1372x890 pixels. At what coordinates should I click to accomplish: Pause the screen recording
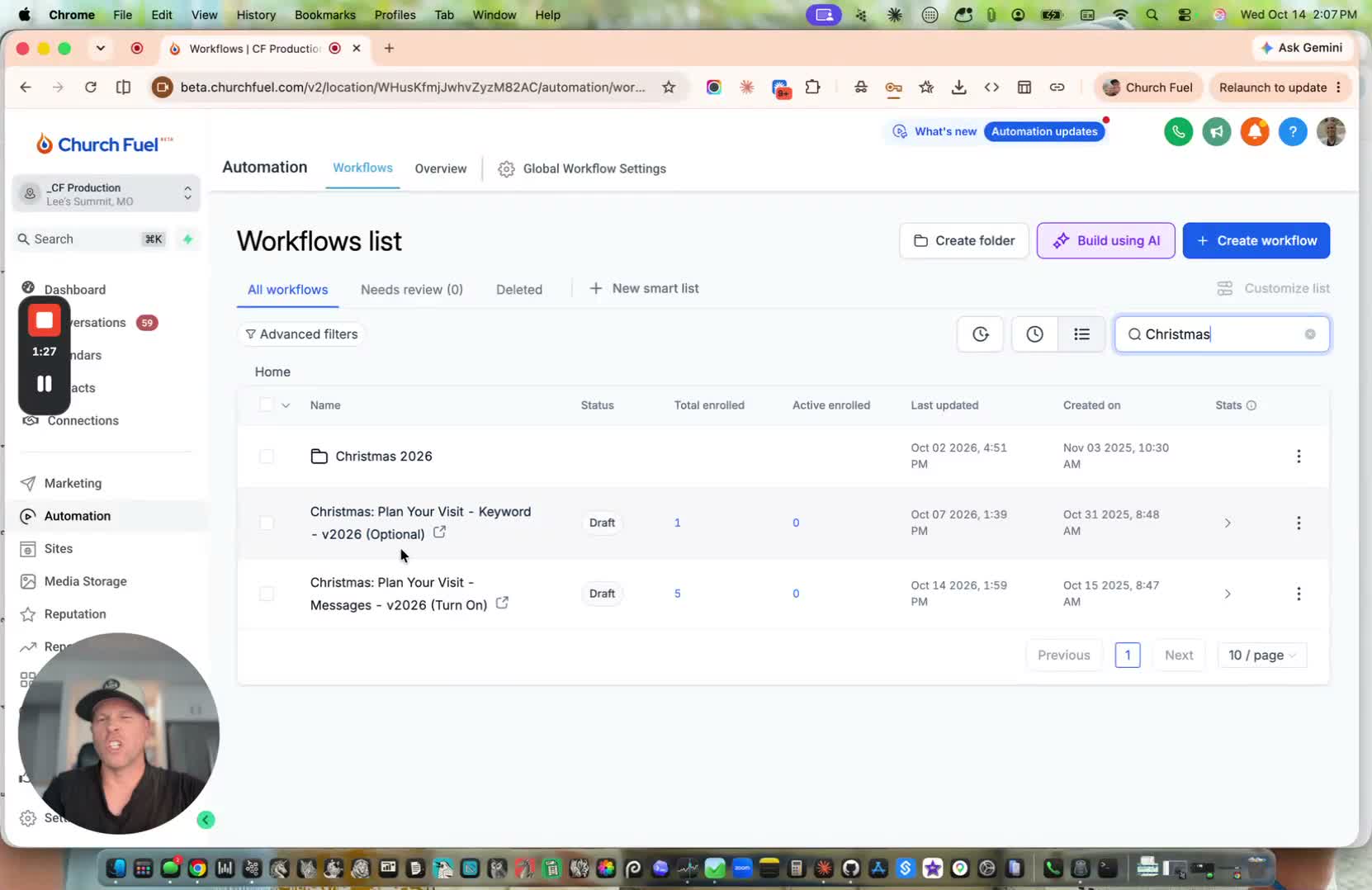coord(45,384)
